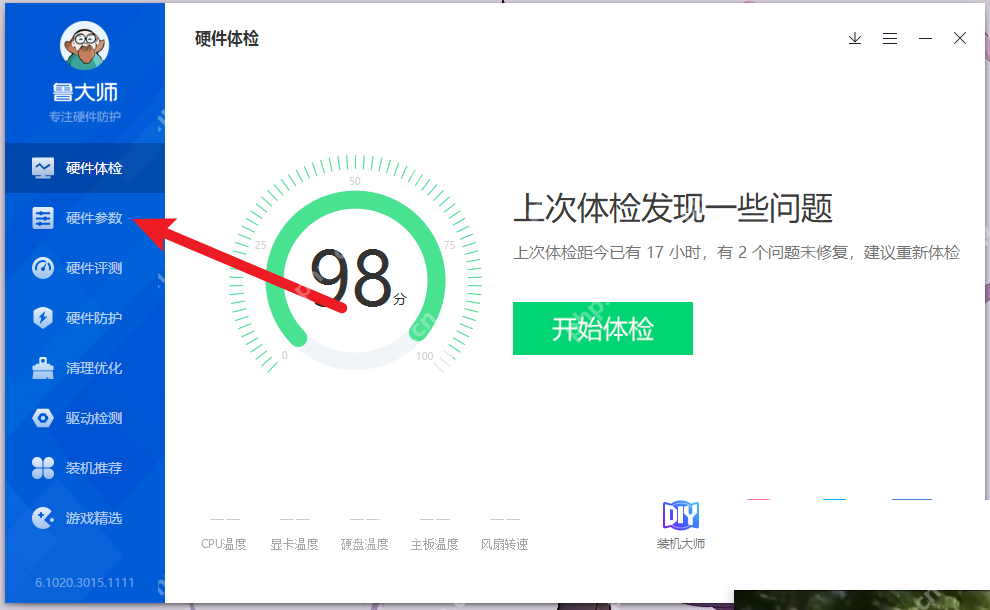Viewport: 990px width, 610px height.
Task: Open 硬件防护 from the sidebar
Action: pyautogui.click(x=85, y=318)
